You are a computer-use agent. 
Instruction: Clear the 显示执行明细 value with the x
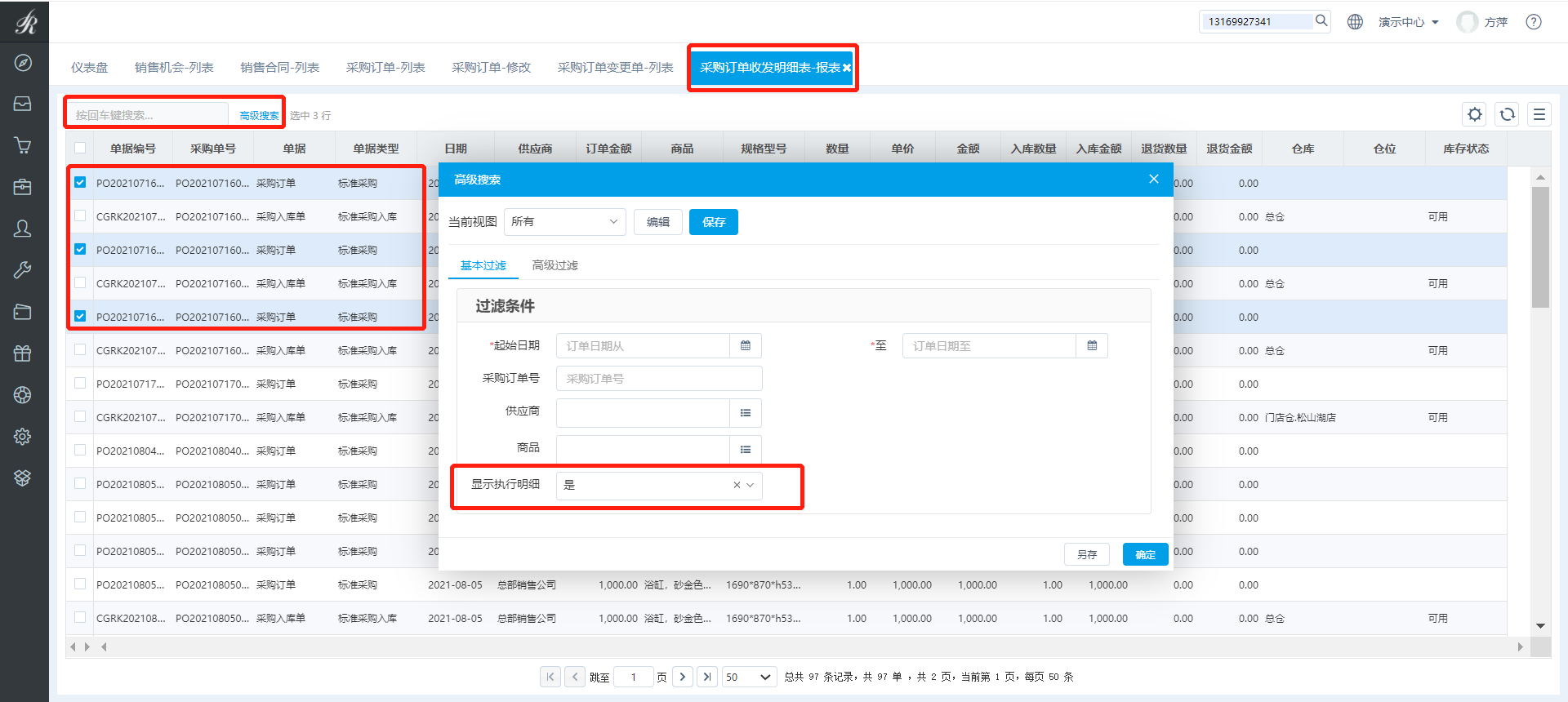tap(737, 485)
